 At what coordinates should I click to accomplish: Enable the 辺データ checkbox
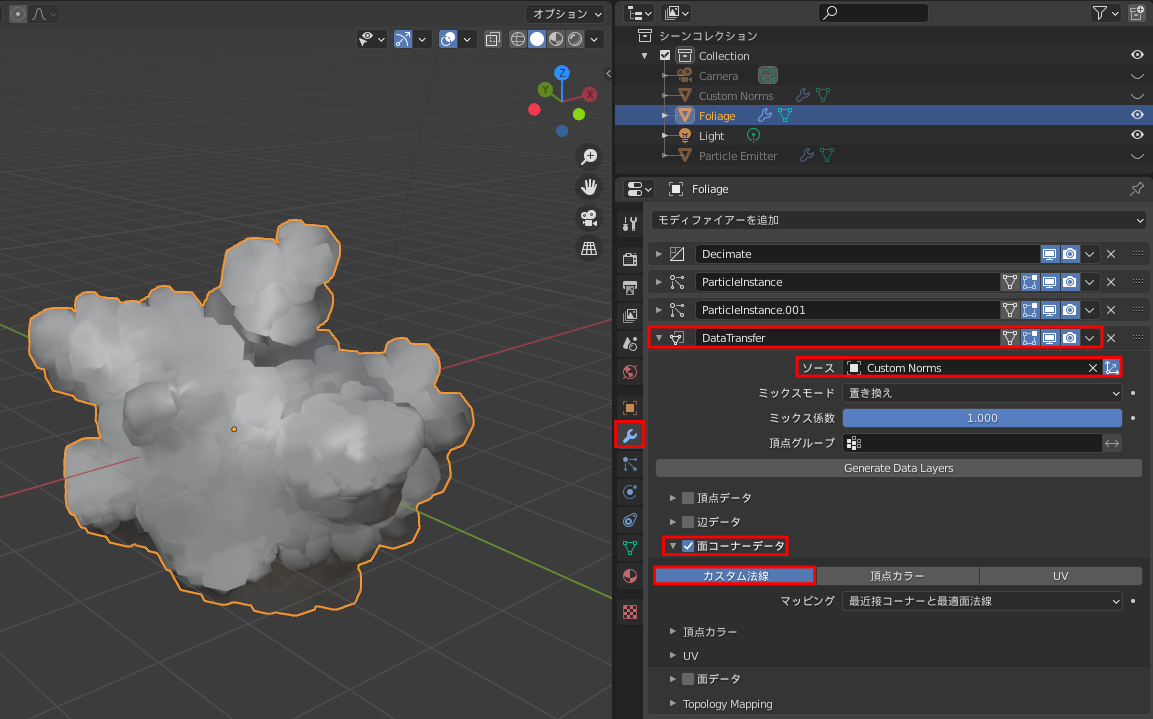(x=688, y=522)
